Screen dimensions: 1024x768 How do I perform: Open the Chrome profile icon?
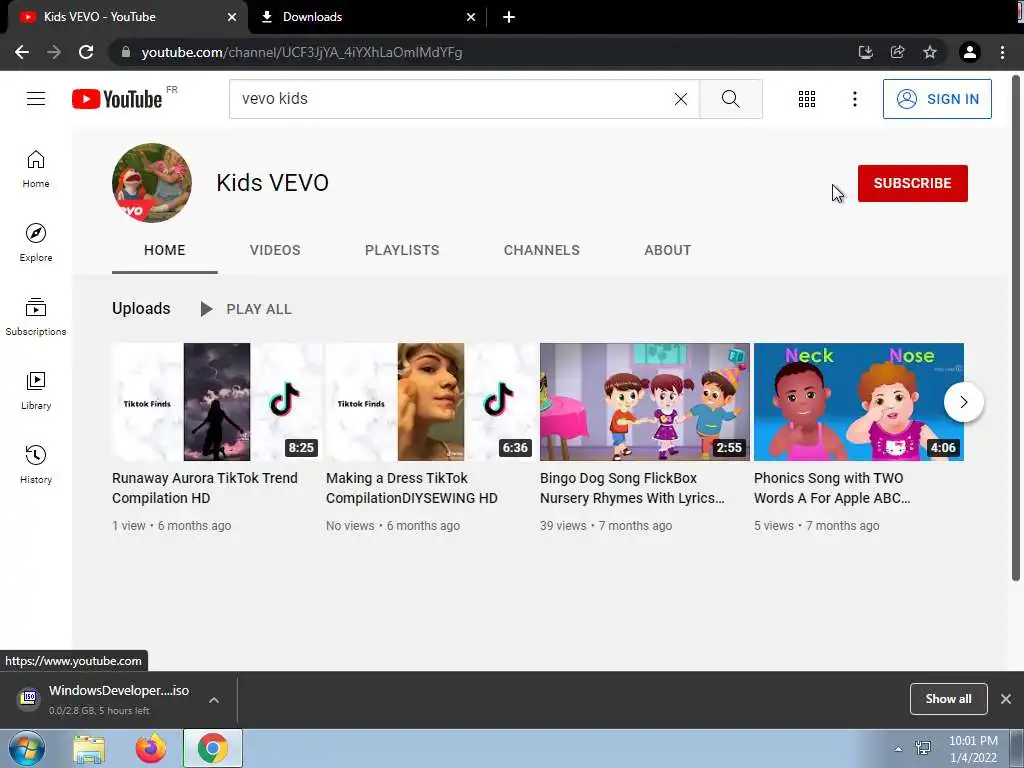pyautogui.click(x=970, y=52)
